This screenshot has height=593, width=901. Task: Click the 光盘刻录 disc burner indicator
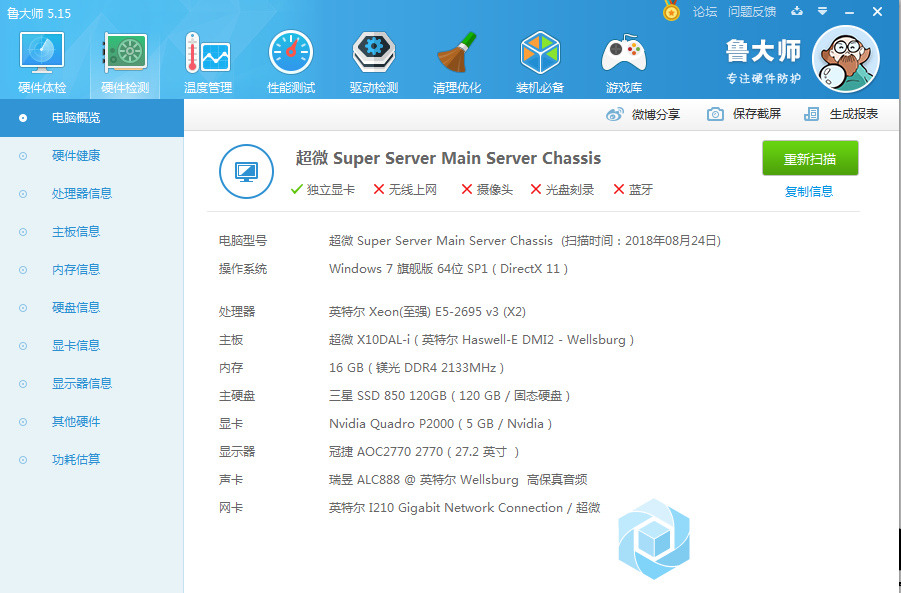tap(562, 190)
